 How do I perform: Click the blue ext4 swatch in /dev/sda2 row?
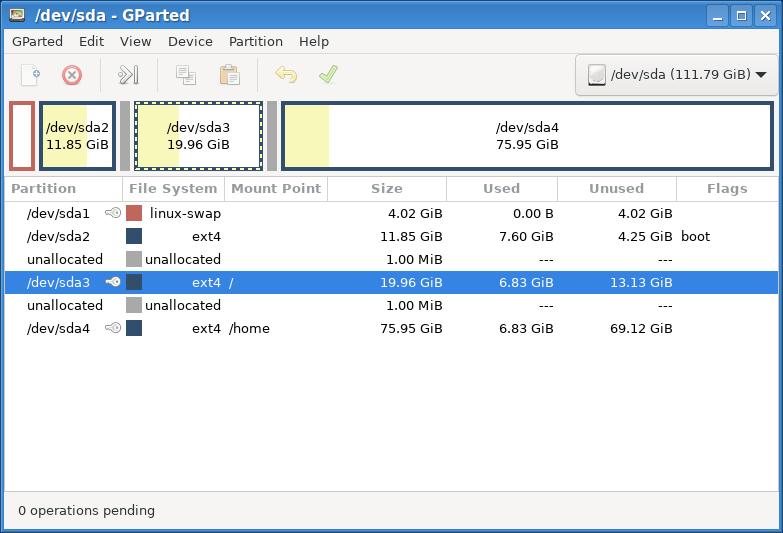coord(134,236)
